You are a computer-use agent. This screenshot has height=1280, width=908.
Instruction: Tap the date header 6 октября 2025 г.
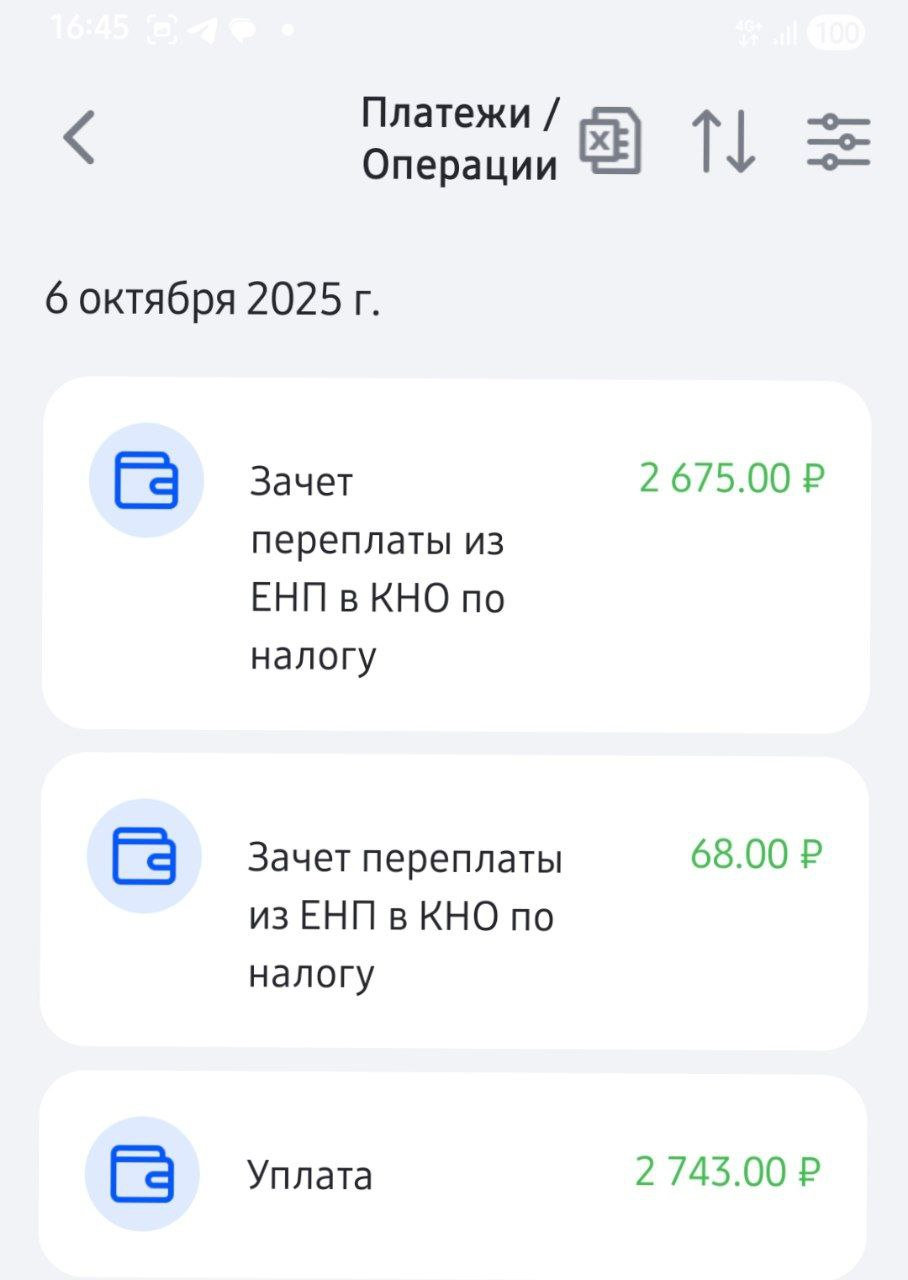tap(212, 299)
